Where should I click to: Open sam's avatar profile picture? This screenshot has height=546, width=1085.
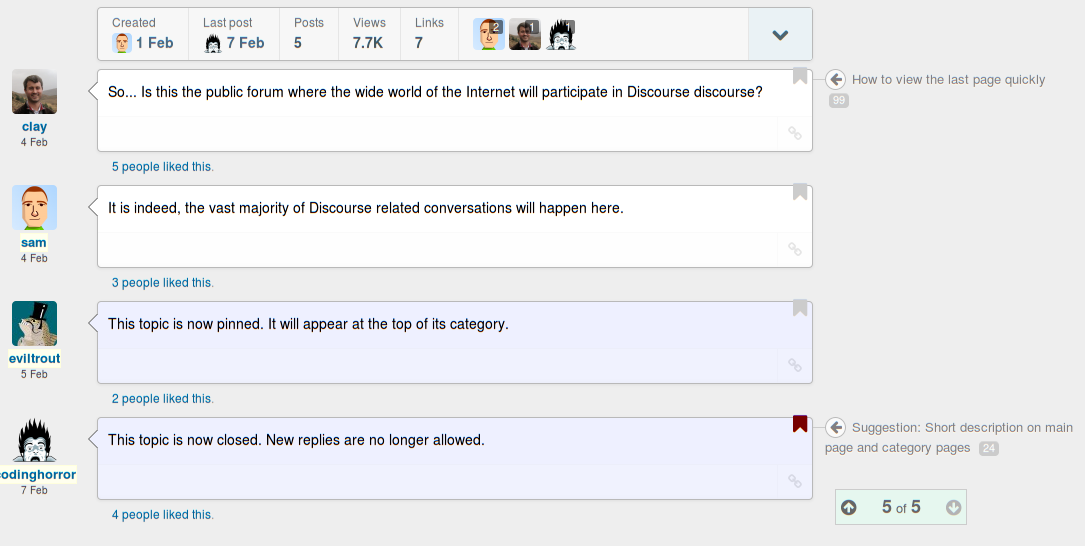pyautogui.click(x=35, y=207)
